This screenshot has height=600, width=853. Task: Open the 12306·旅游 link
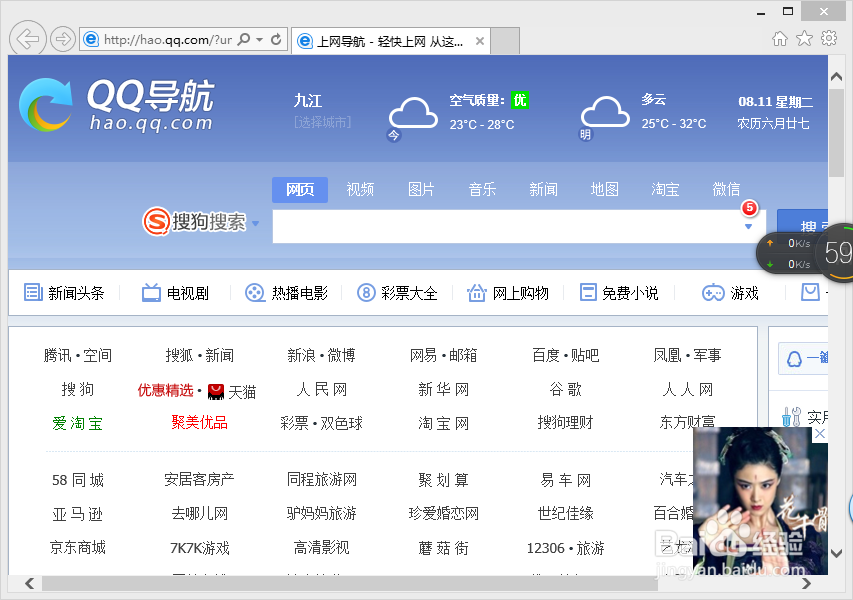(x=565, y=548)
